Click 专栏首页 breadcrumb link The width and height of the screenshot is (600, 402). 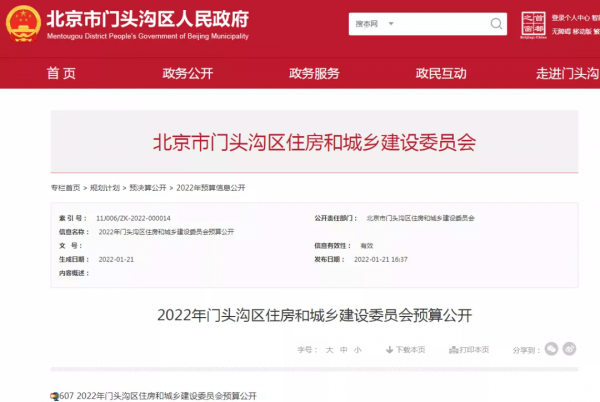tap(65, 188)
